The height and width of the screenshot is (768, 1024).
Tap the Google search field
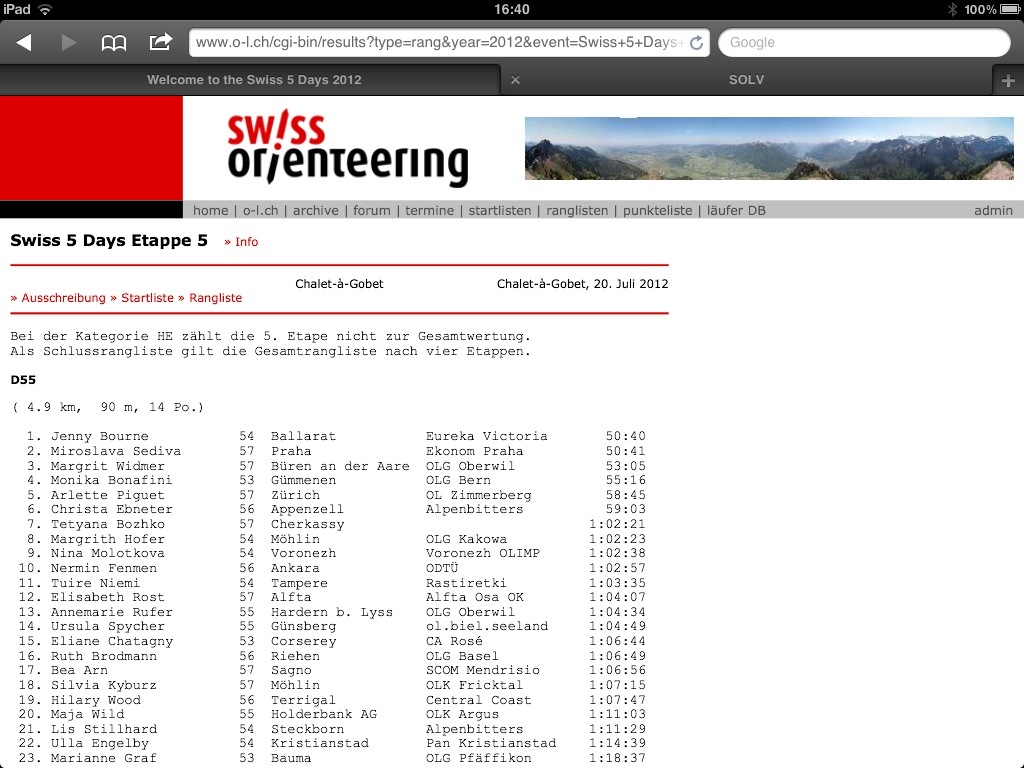tap(864, 43)
